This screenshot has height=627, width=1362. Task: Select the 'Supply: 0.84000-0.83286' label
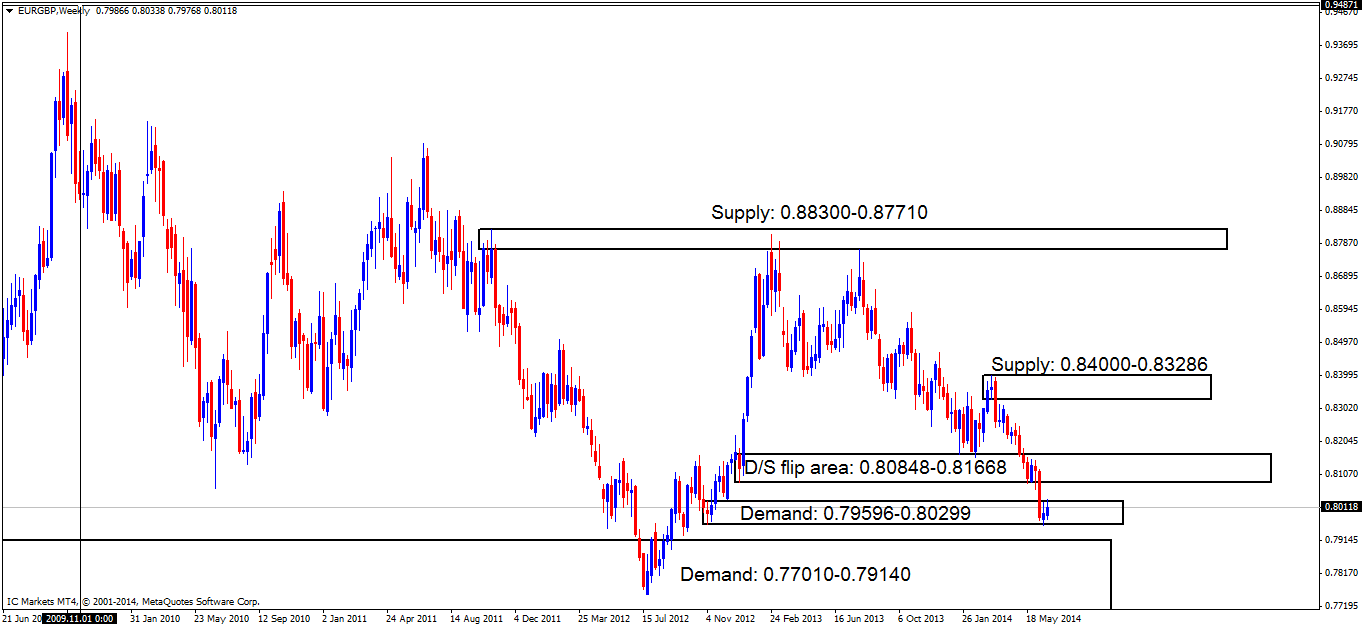[1100, 364]
